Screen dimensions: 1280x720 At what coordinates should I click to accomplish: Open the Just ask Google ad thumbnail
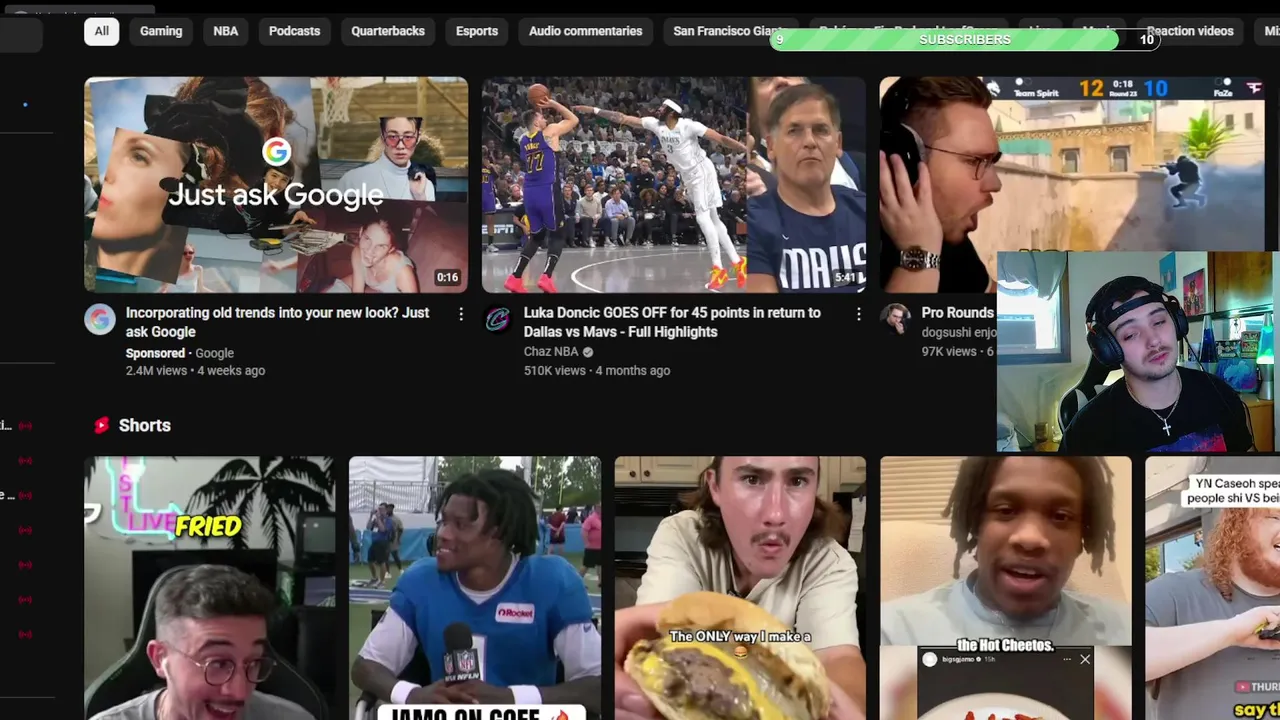[276, 185]
